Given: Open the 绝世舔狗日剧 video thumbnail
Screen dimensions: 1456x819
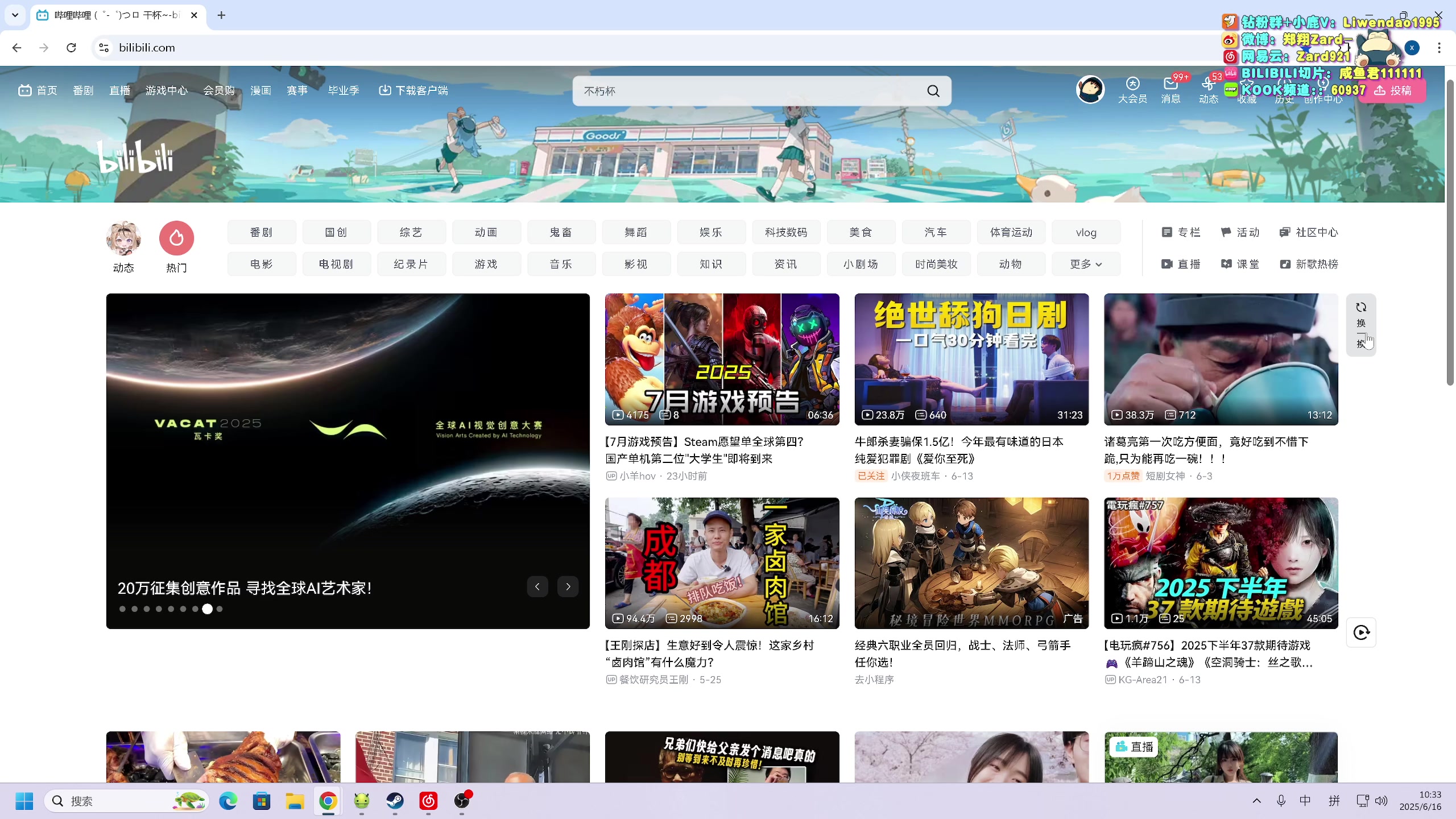Looking at the screenshot, I should (971, 359).
